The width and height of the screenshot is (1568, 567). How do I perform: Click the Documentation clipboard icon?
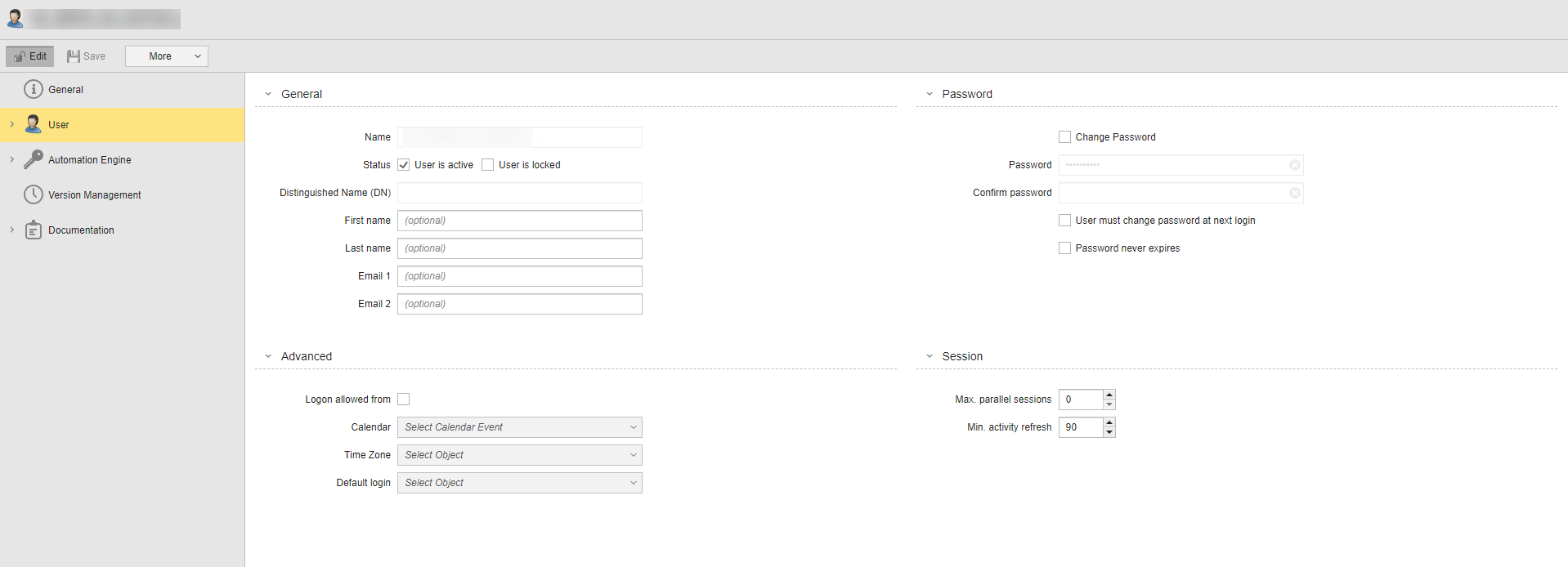coord(34,230)
